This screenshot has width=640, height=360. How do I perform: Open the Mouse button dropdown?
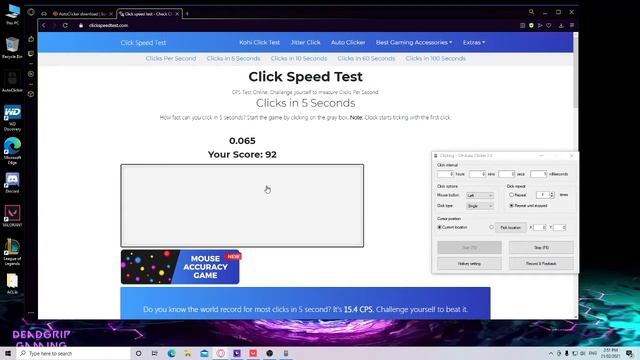[480, 196]
